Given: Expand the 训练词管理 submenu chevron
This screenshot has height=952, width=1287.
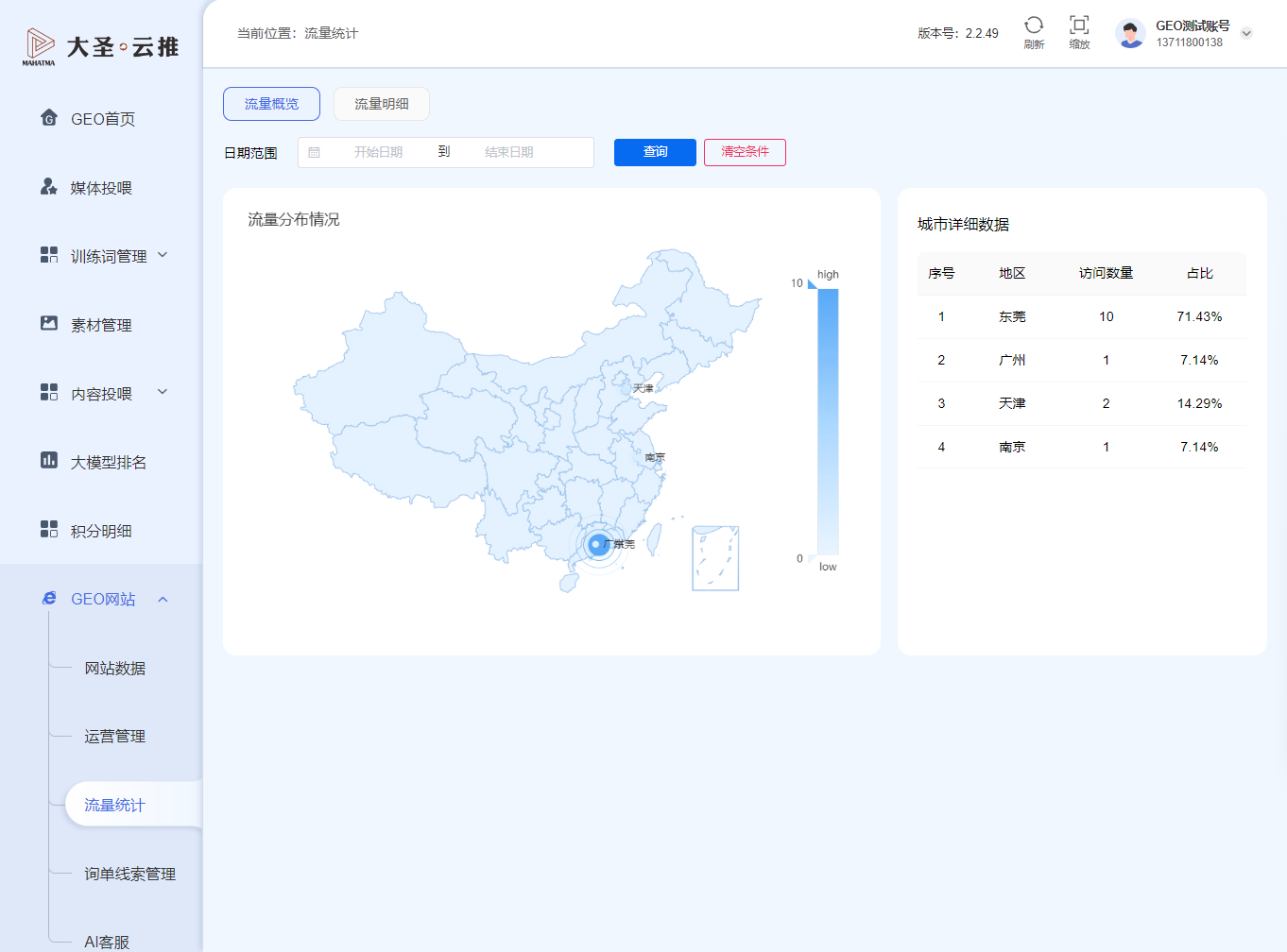Looking at the screenshot, I should pyautogui.click(x=163, y=255).
